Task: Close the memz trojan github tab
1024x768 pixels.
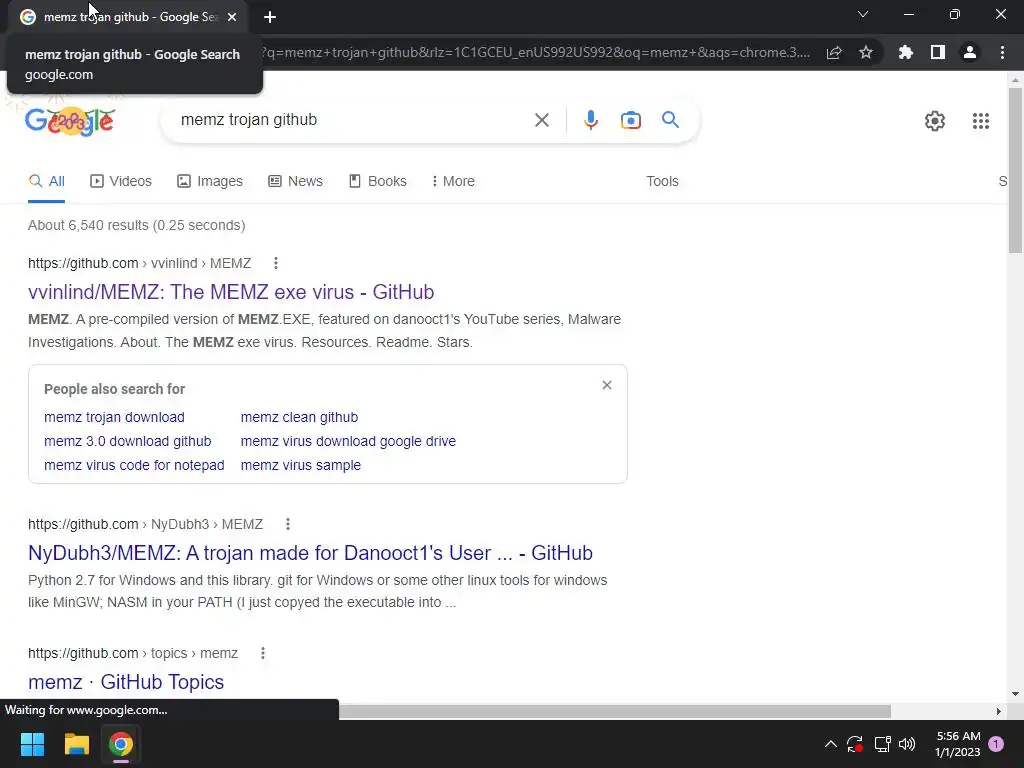Action: coord(232,17)
